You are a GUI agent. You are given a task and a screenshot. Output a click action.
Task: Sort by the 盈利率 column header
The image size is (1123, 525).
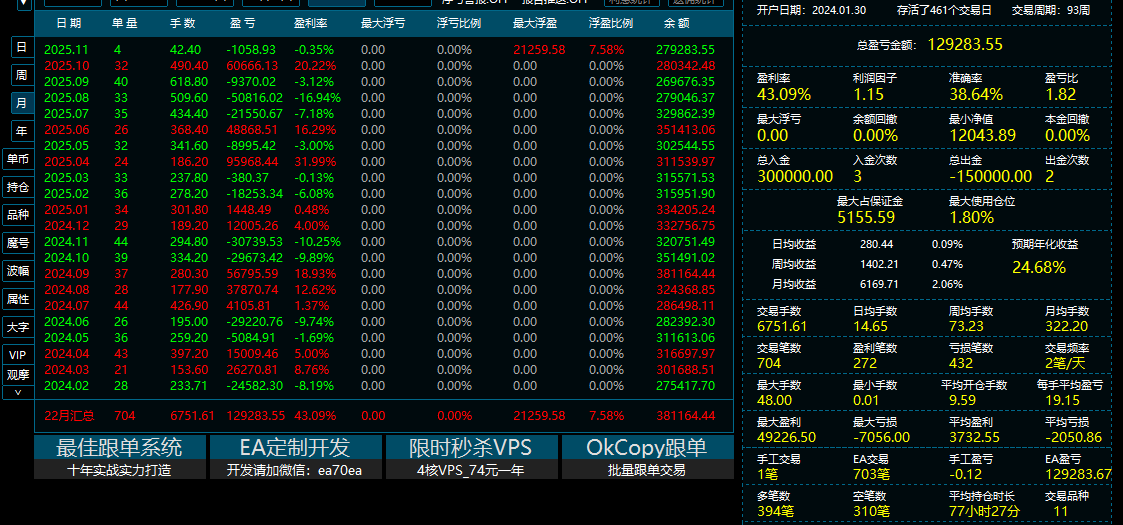311,23
